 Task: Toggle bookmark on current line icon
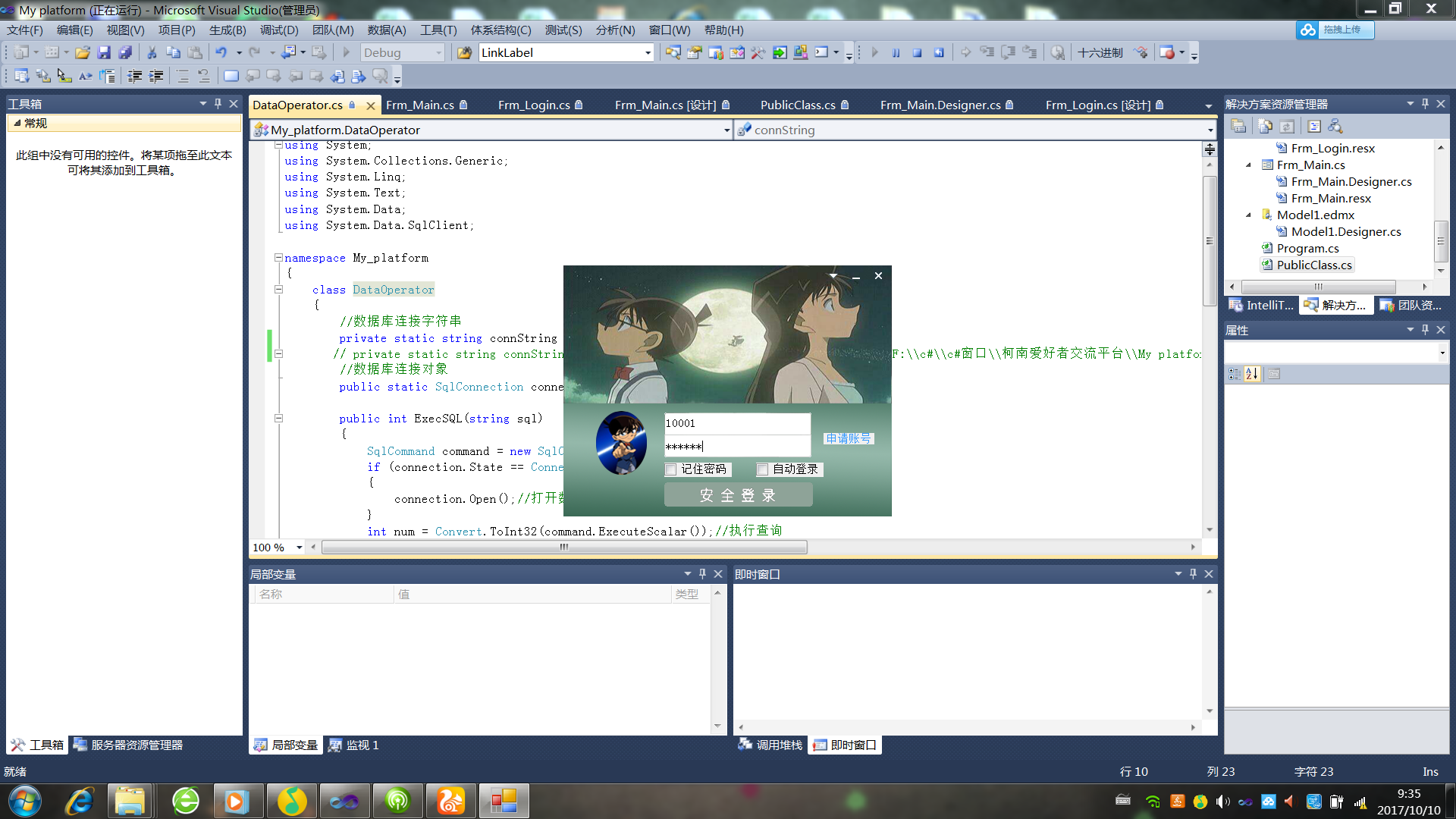pos(231,76)
